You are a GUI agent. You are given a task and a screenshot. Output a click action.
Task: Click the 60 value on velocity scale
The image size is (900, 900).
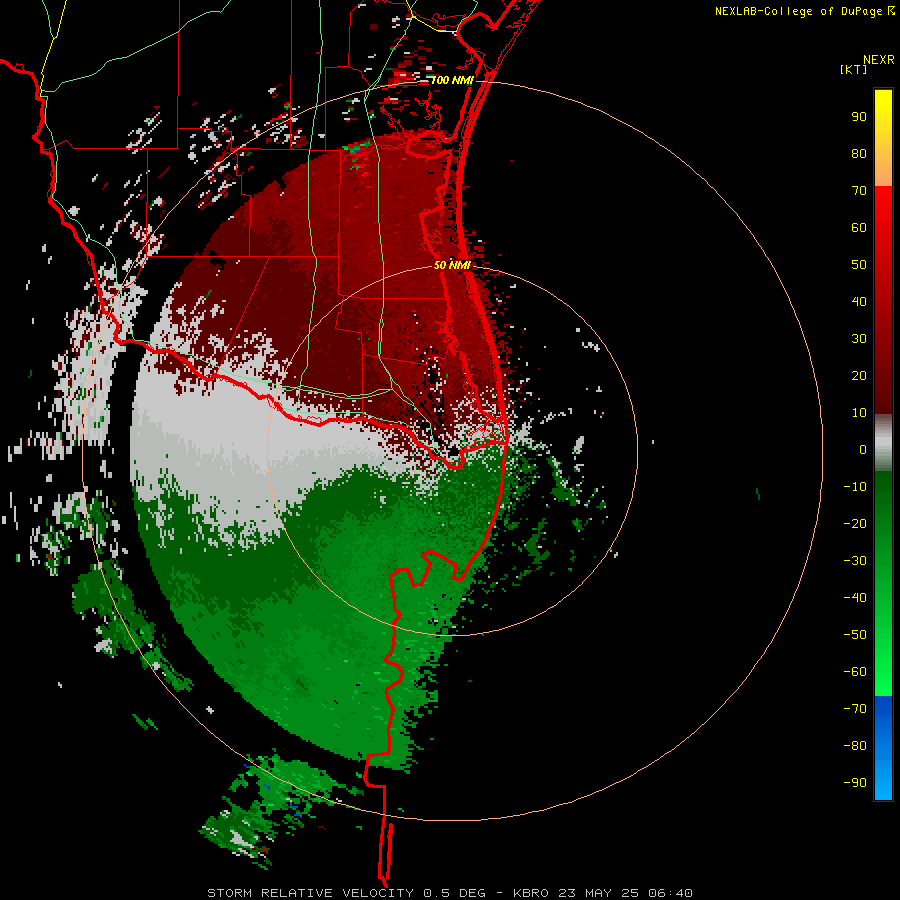click(x=859, y=228)
